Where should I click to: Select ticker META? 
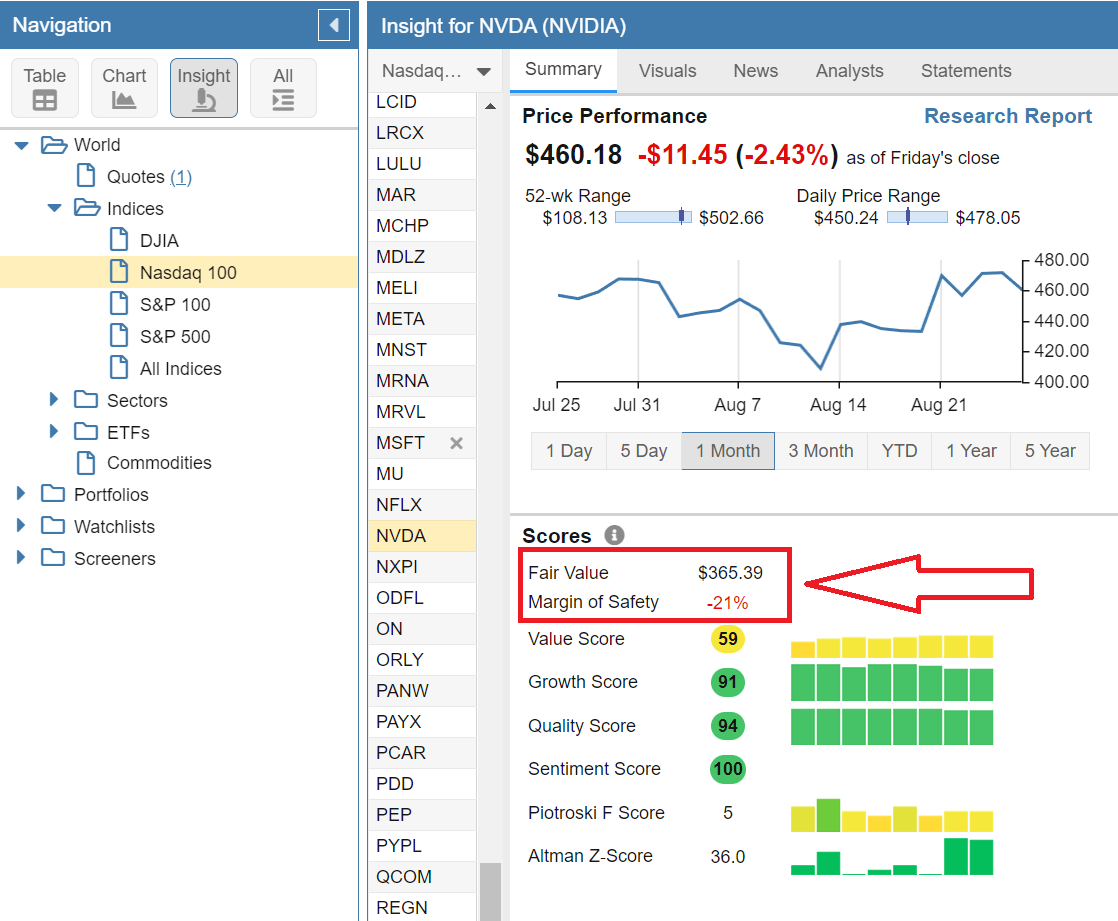(x=422, y=319)
